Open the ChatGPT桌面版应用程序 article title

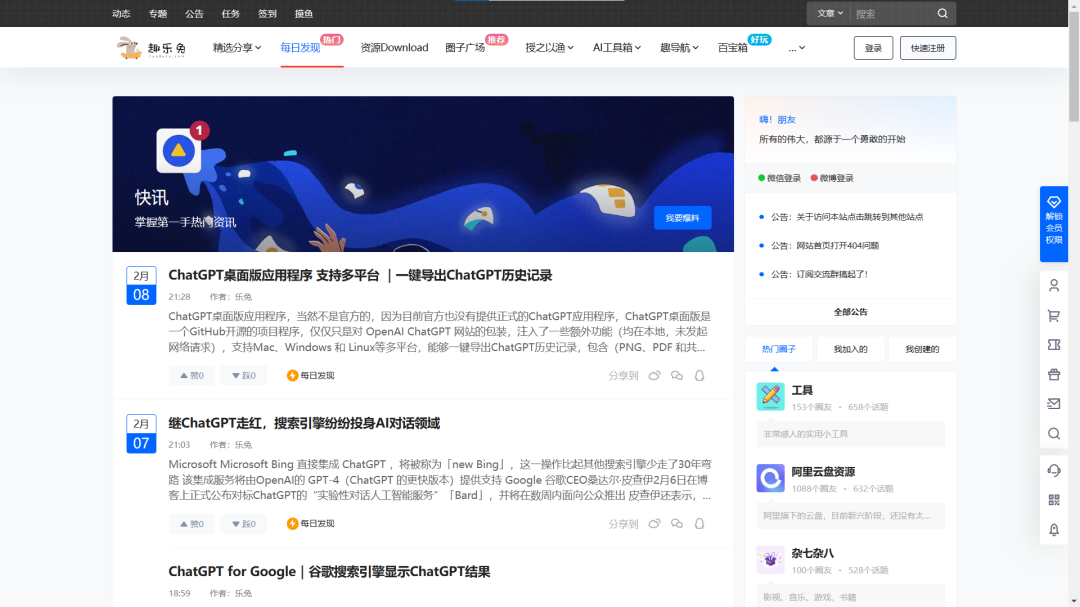[x=360, y=275]
